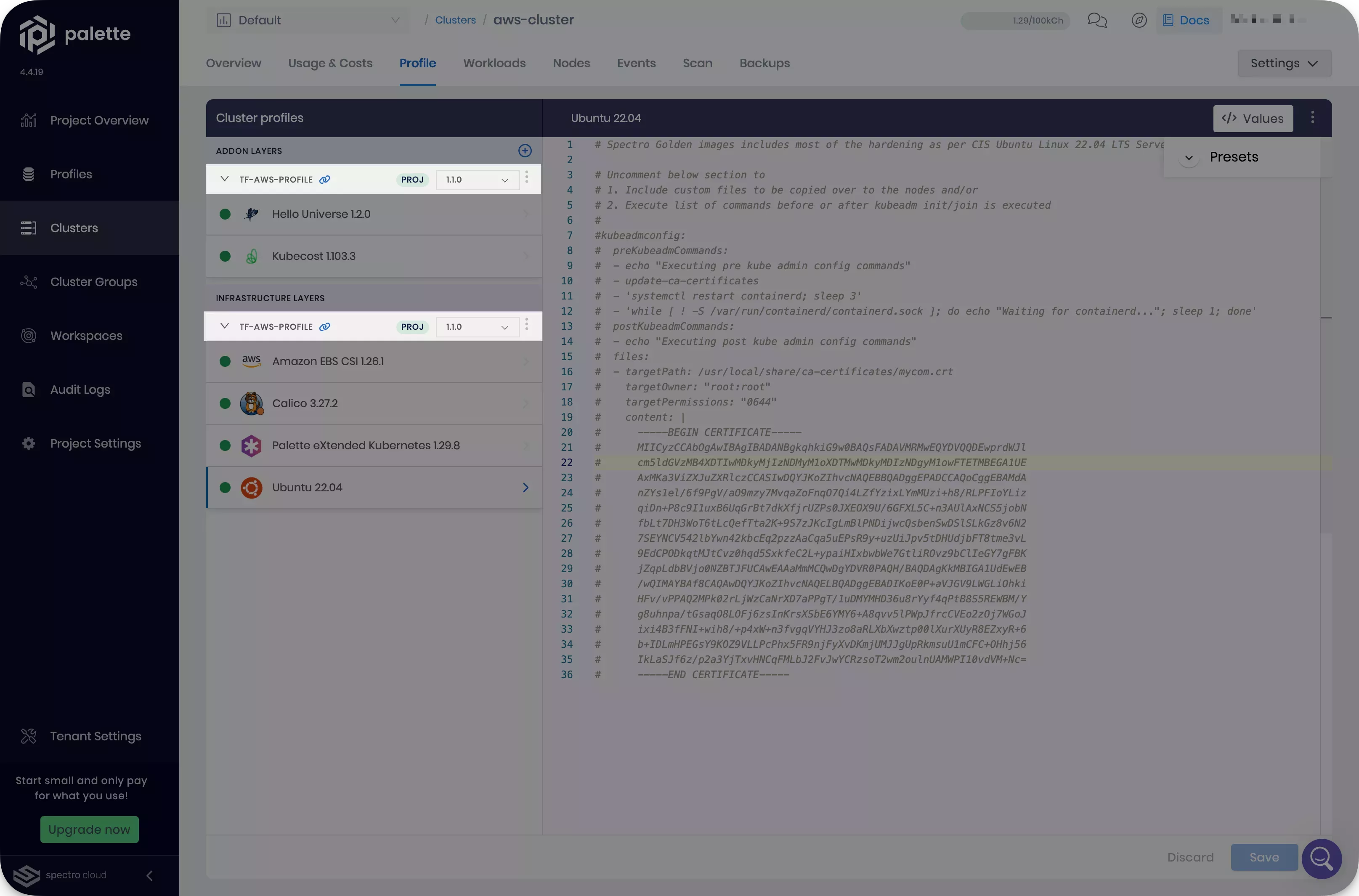This screenshot has width=1359, height=896.
Task: Open Project Settings via the gear icon
Action: pyautogui.click(x=28, y=443)
